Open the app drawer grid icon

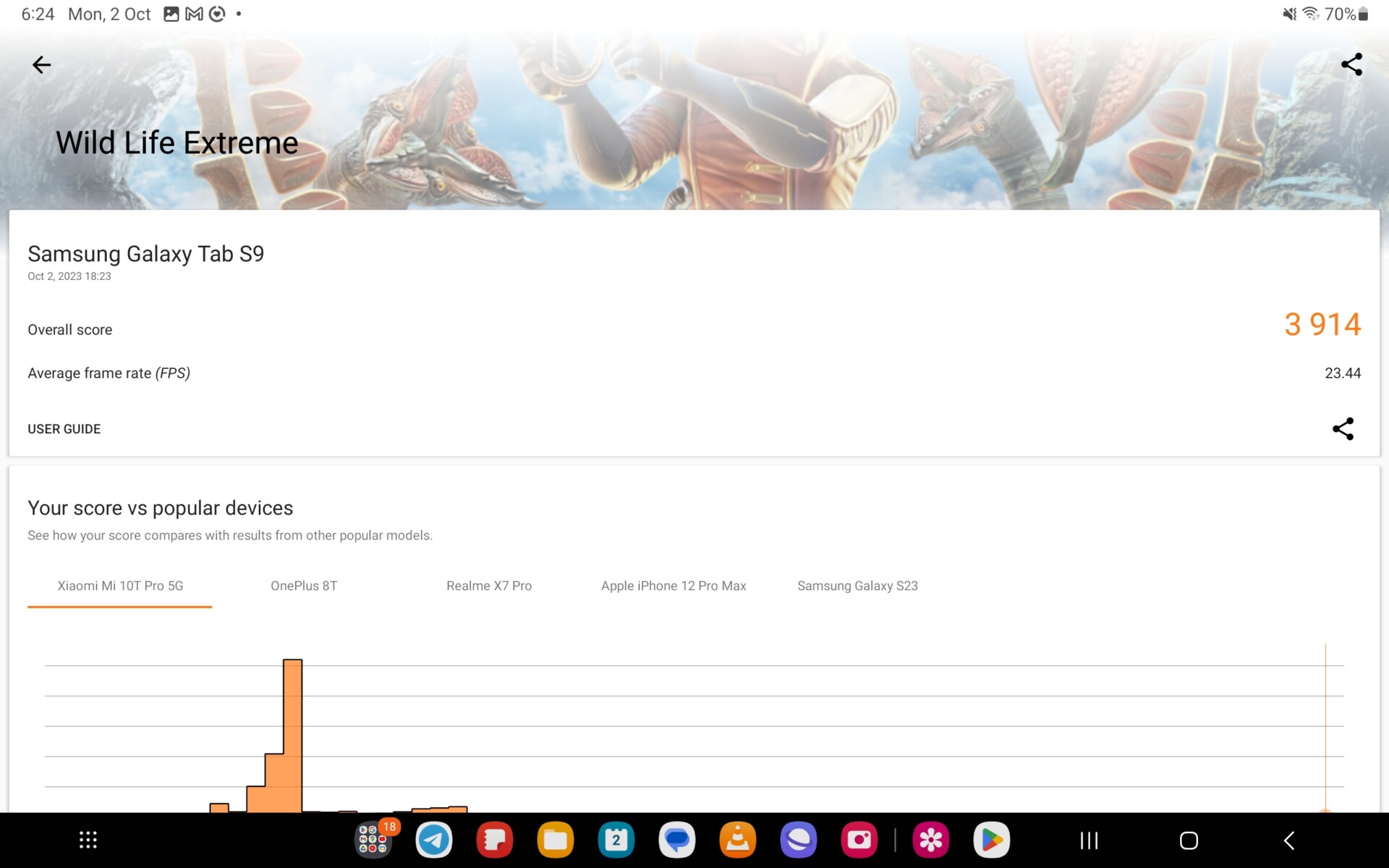[88, 840]
